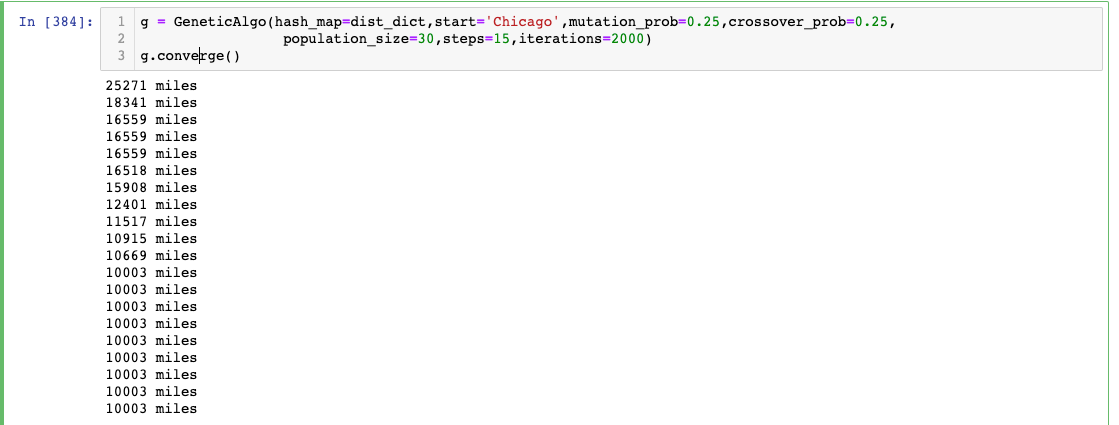Click the 11517 miles output line

(x=151, y=222)
